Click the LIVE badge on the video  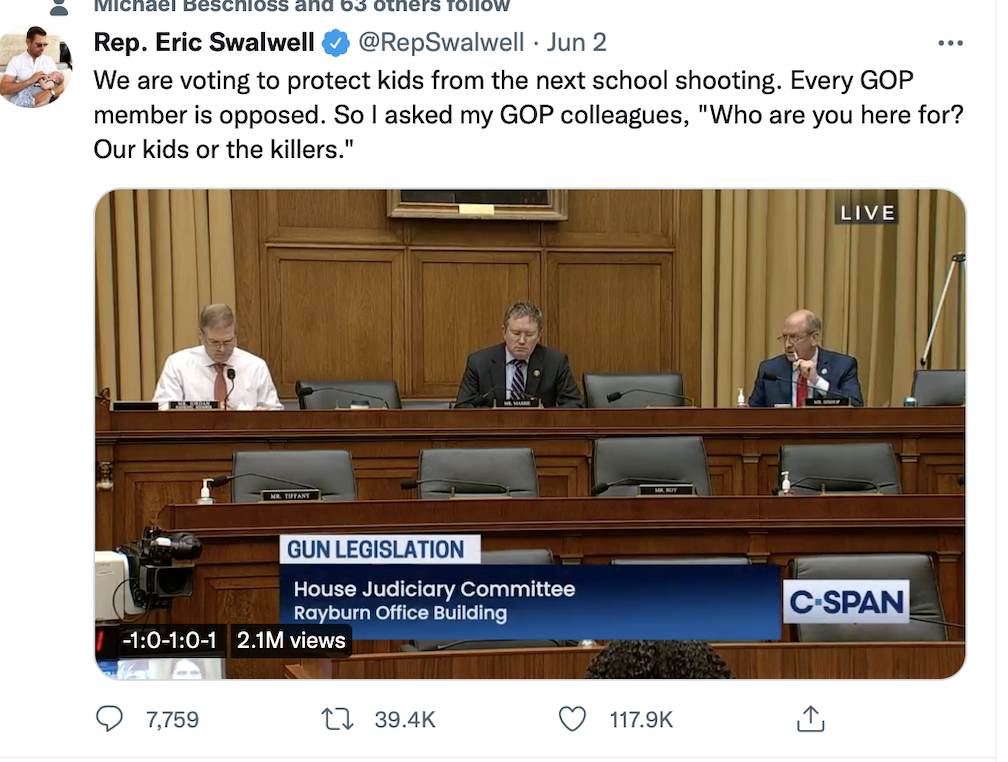867,214
